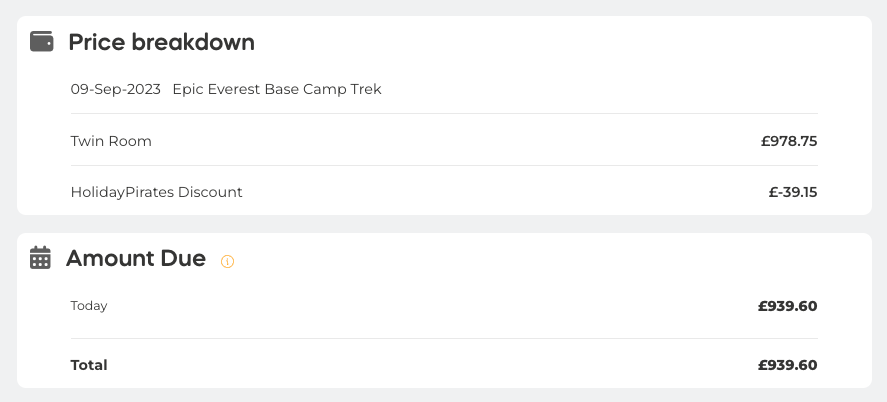Screen dimensions: 887x402
Task: Click the Epic Everest Base Camp Trek title
Action: [x=277, y=89]
